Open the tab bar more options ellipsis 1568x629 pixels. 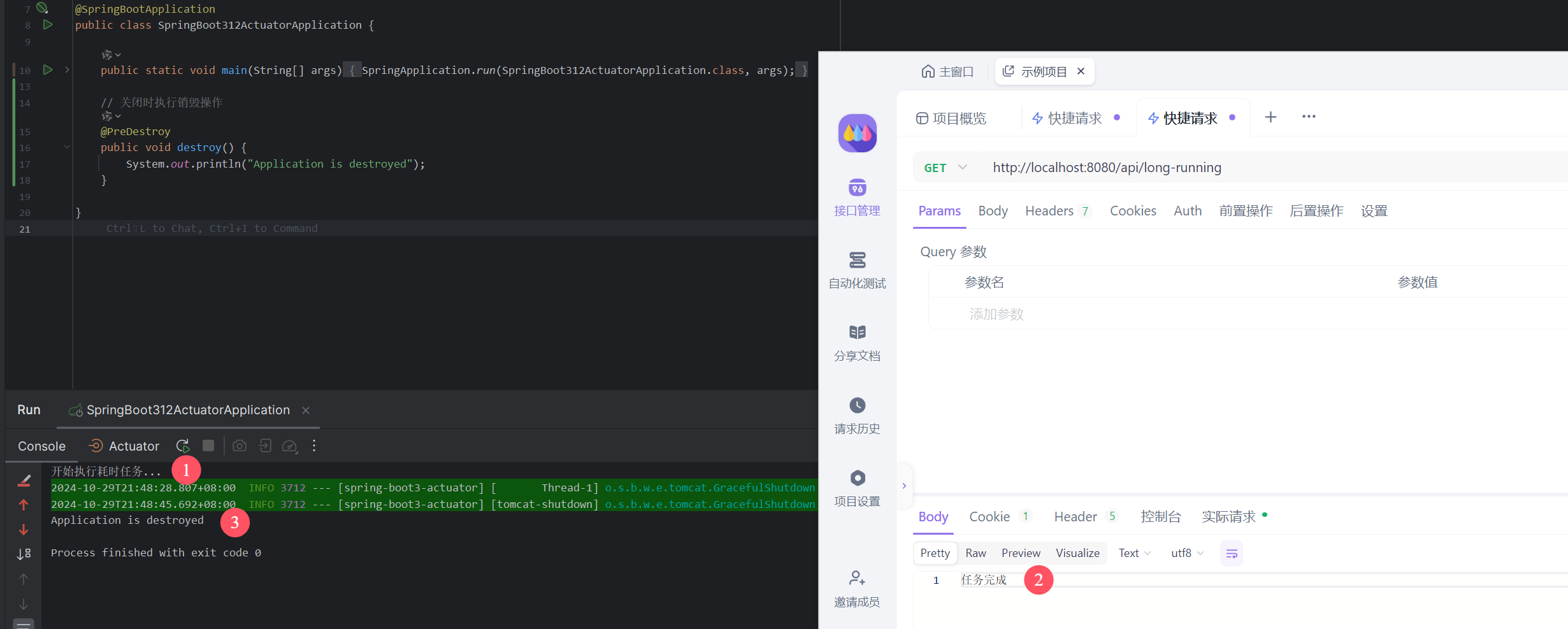[x=1309, y=117]
